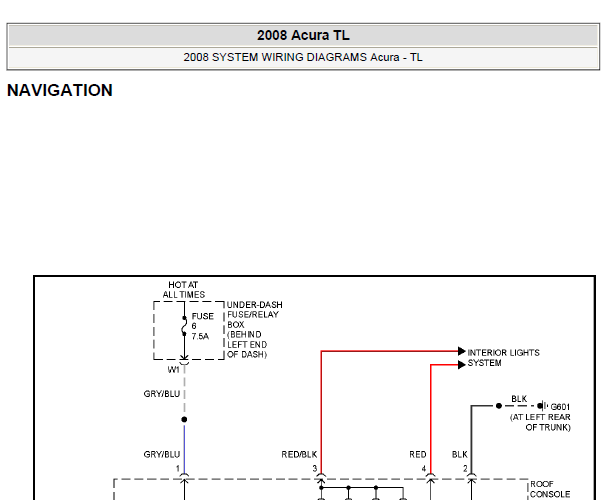The height and width of the screenshot is (500, 616).
Task: Click the 2008 Acura TL title header
Action: click(x=303, y=35)
